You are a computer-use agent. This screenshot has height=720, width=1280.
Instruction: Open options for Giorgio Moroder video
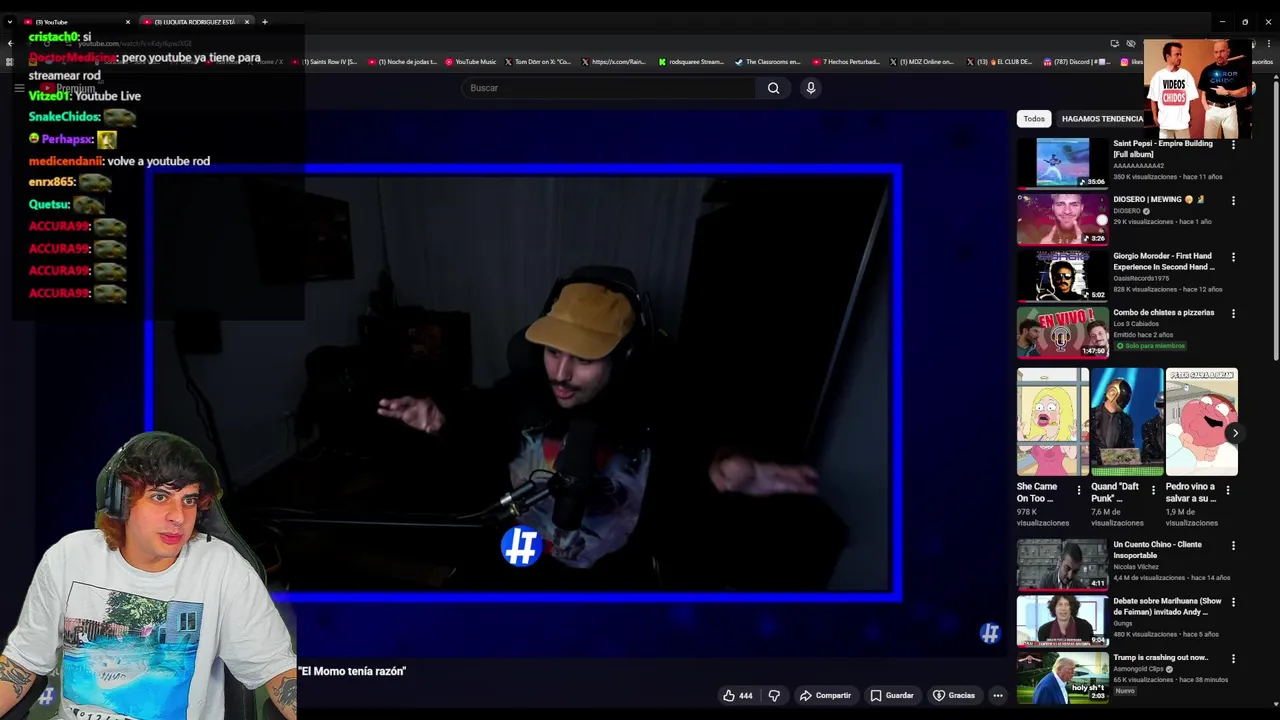[x=1233, y=257]
